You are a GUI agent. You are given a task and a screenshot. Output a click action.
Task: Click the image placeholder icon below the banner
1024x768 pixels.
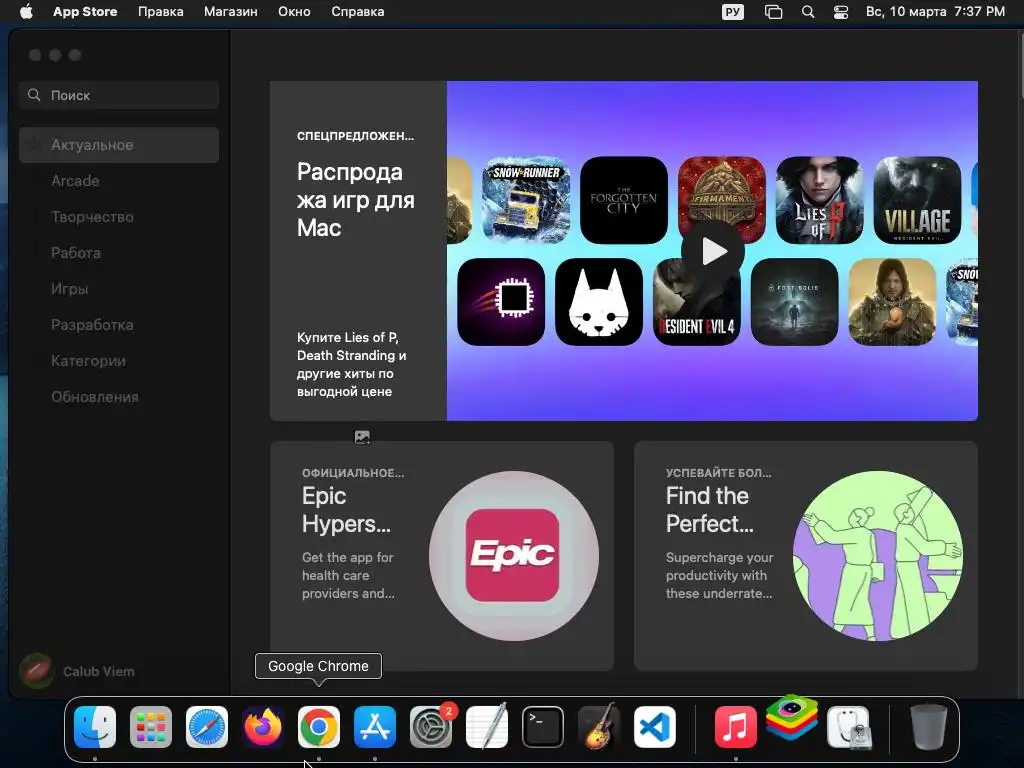click(362, 437)
